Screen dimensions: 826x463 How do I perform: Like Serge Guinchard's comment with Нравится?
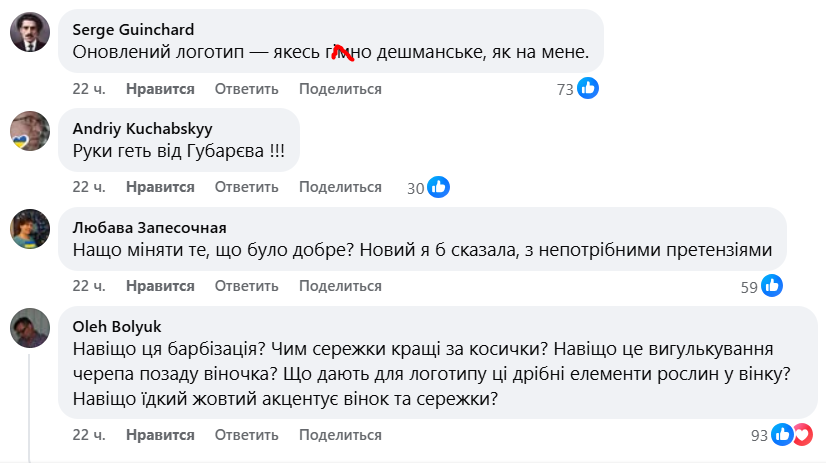pyautogui.click(x=160, y=89)
